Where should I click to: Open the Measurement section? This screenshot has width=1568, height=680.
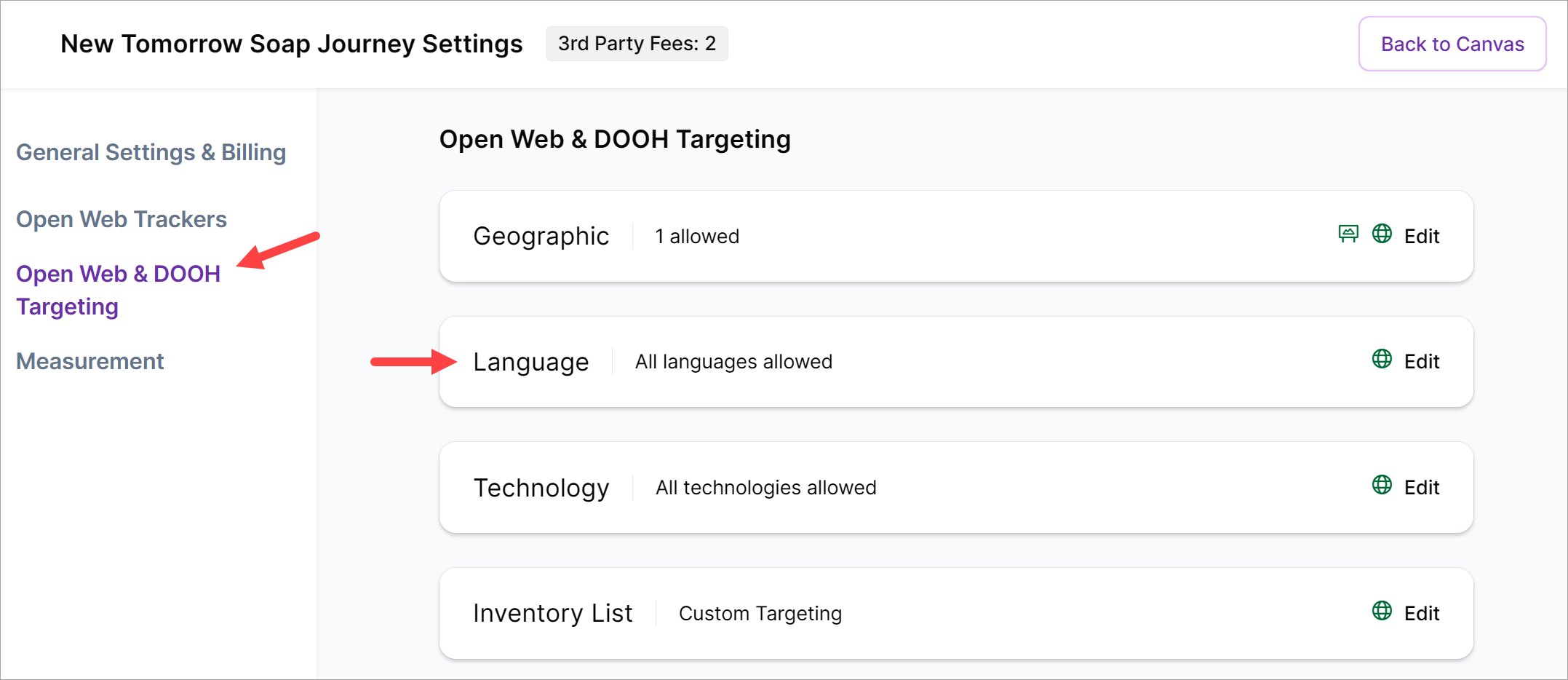point(90,361)
